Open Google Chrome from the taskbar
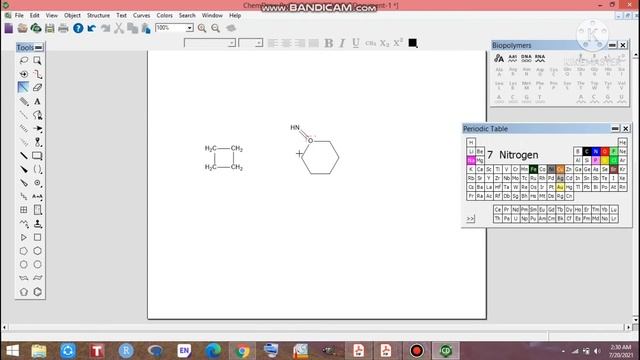 point(242,351)
